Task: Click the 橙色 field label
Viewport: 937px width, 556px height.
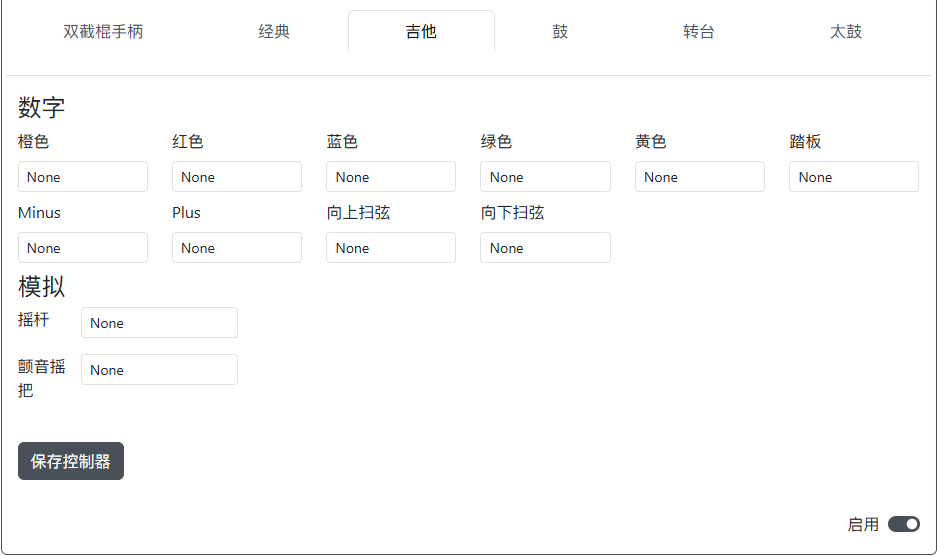Action: pyautogui.click(x=33, y=142)
